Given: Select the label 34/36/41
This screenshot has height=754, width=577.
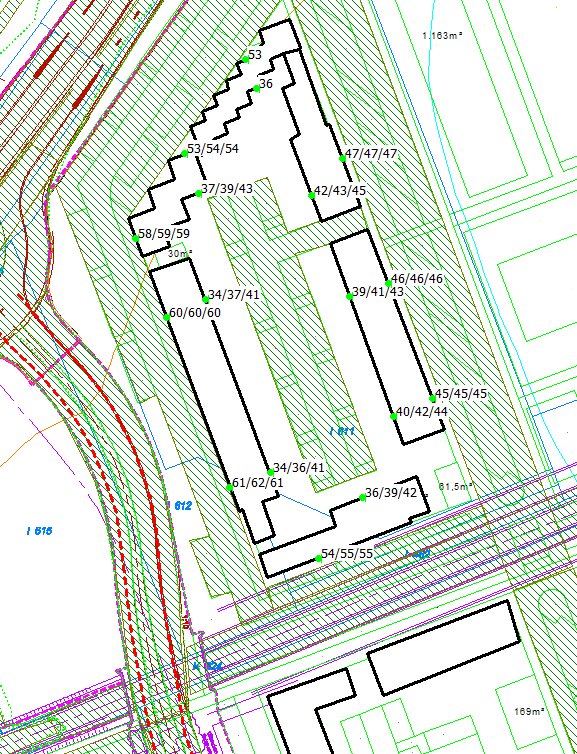Looking at the screenshot, I should tap(299, 467).
